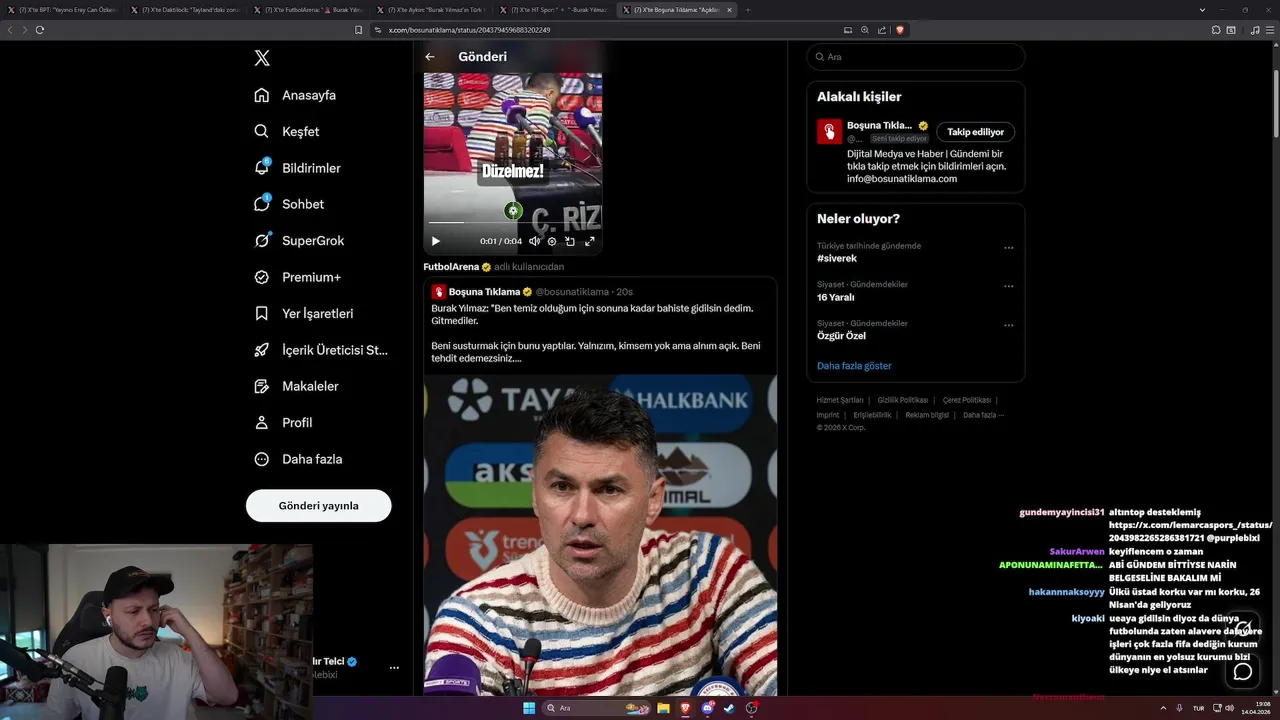Expand Daha fazla footer menu

click(x=983, y=415)
